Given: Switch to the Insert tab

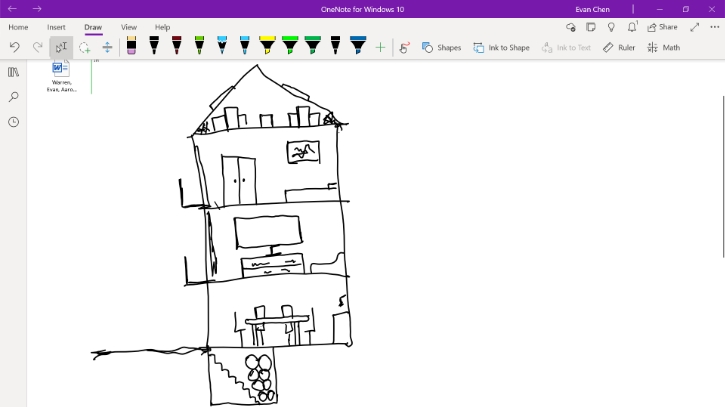Looking at the screenshot, I should pyautogui.click(x=56, y=27).
